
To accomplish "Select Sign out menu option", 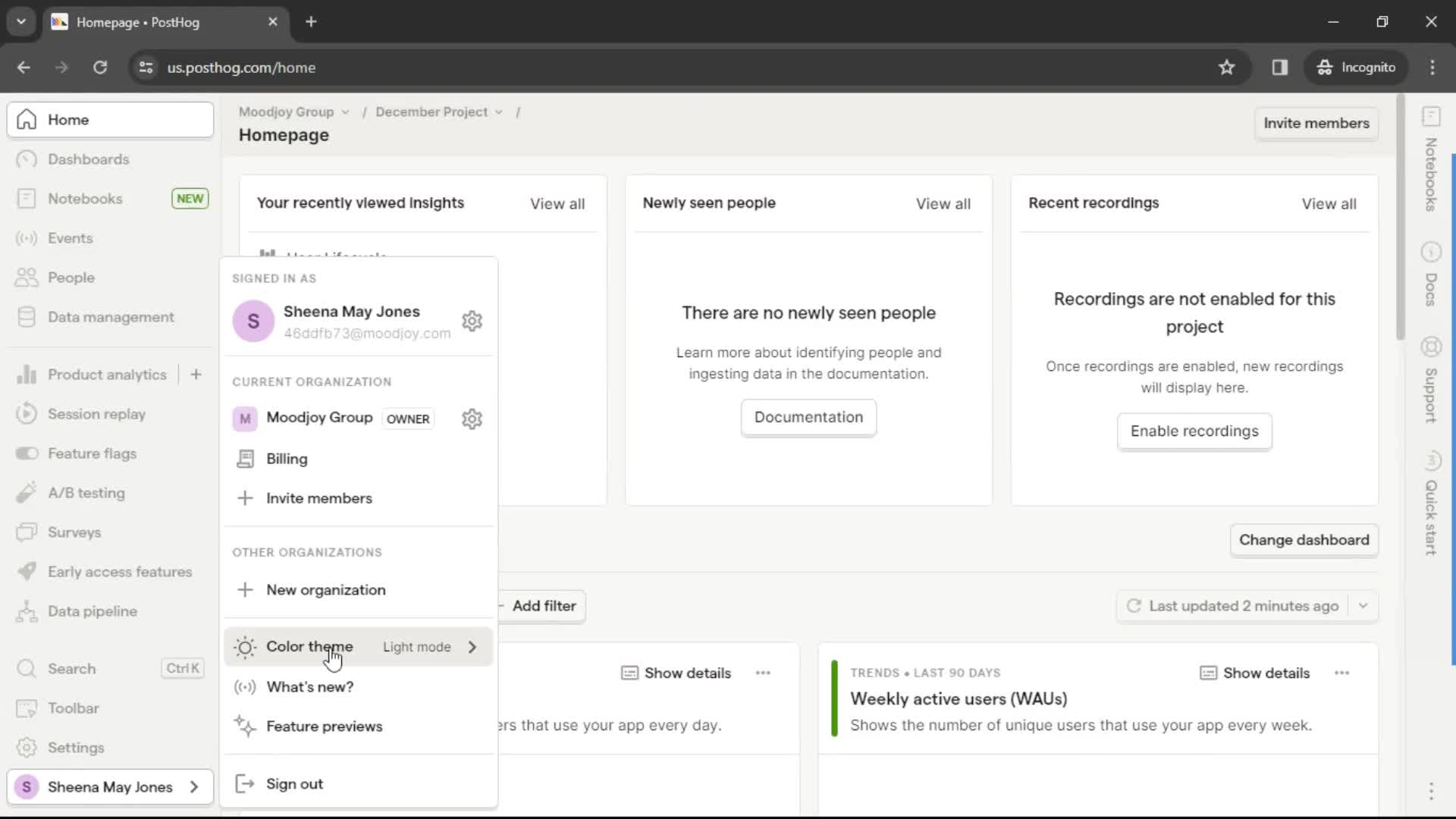I will (294, 784).
